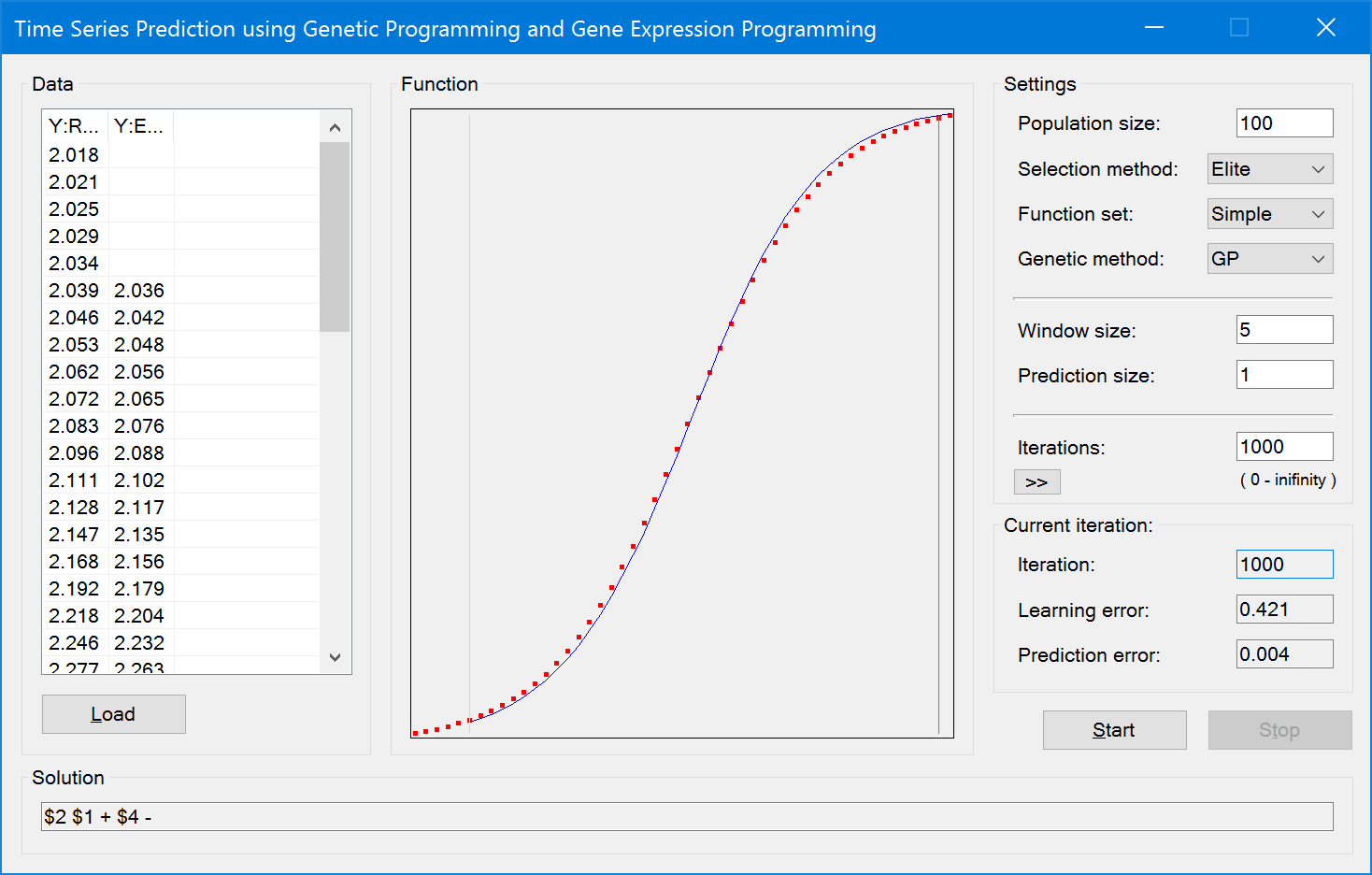Focus the Population size field
This screenshot has height=875, width=1372.
coord(1284,123)
